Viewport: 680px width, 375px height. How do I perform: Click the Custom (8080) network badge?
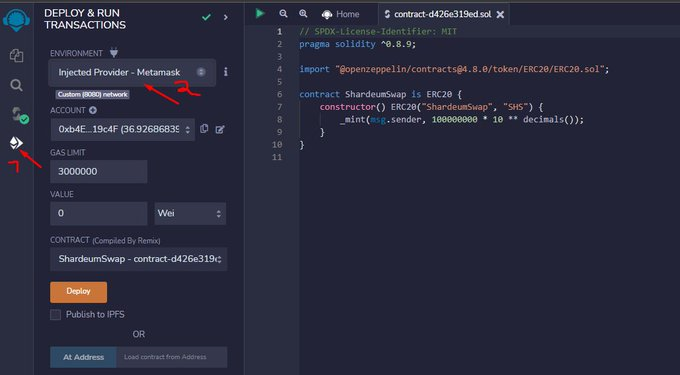pyautogui.click(x=93, y=94)
